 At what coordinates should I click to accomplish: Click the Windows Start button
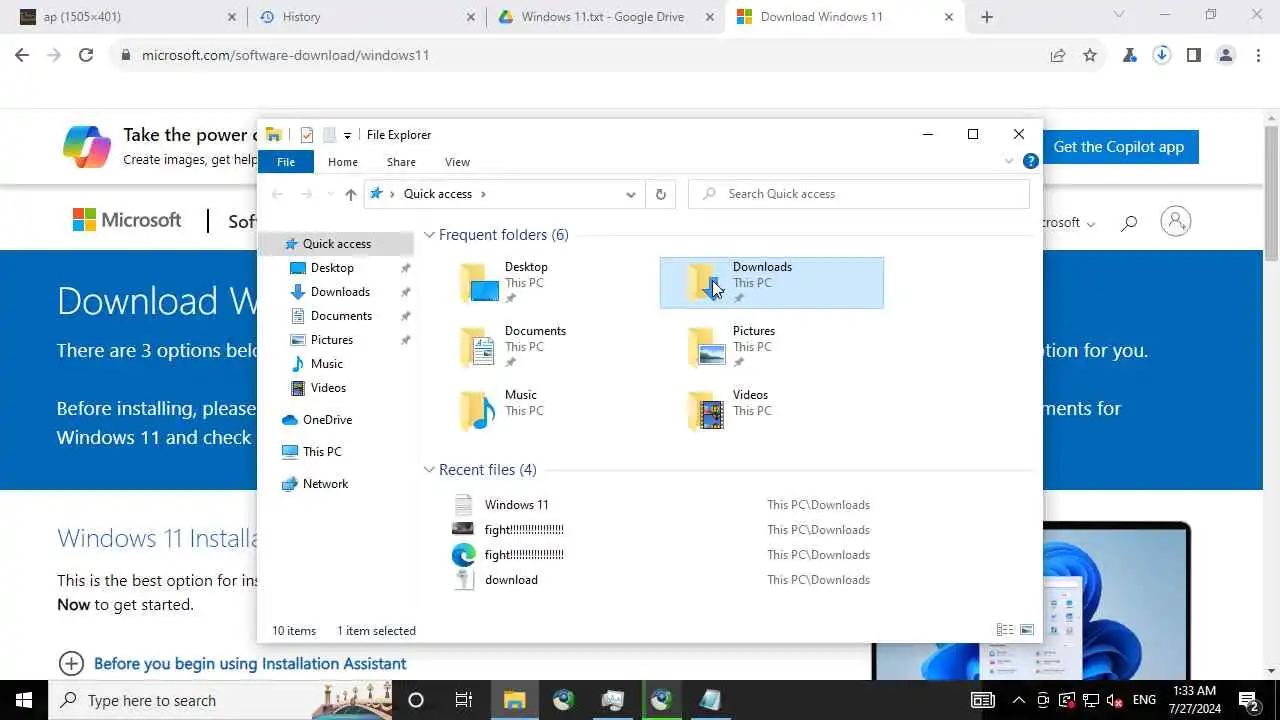coord(24,700)
